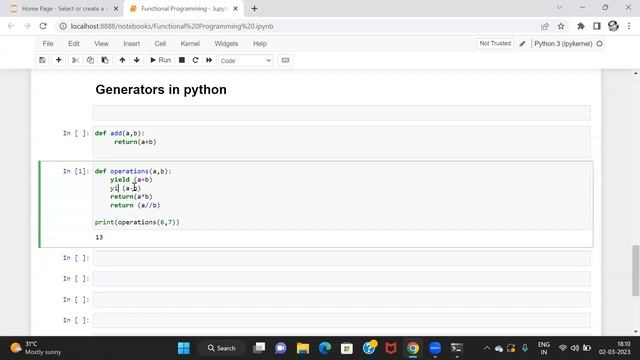Click the Python 3 (ipykernel) label
The image size is (640, 360).
[x=563, y=44]
